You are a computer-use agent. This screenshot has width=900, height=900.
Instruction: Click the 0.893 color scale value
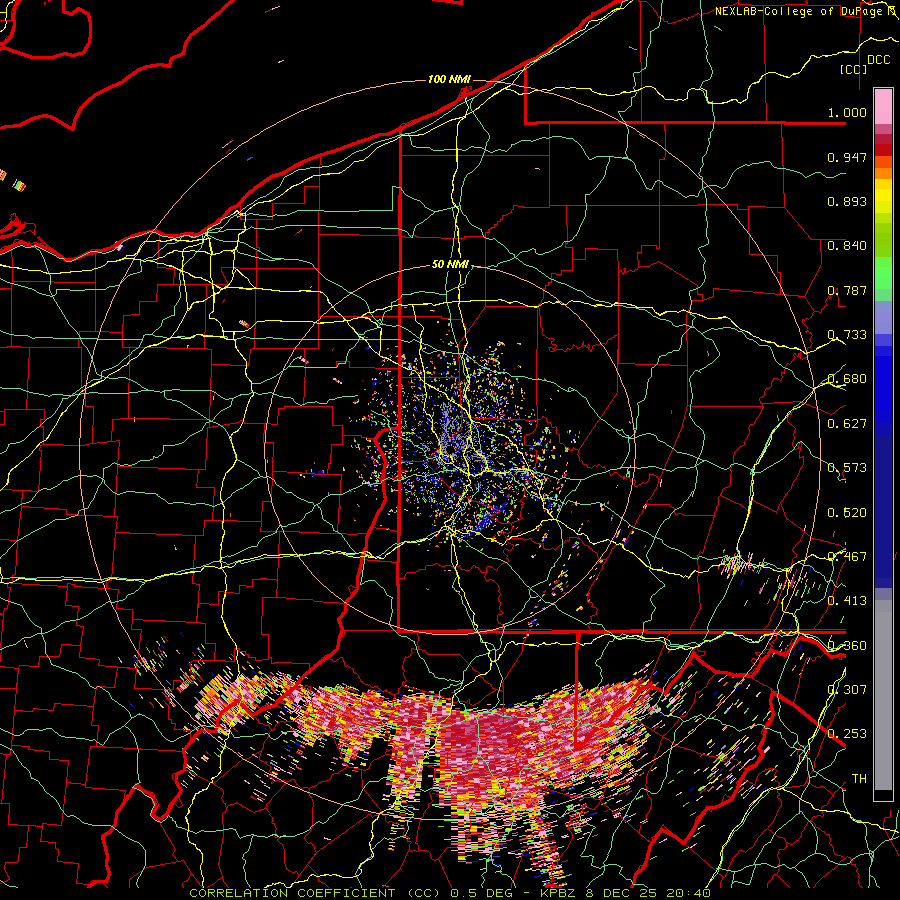point(847,201)
